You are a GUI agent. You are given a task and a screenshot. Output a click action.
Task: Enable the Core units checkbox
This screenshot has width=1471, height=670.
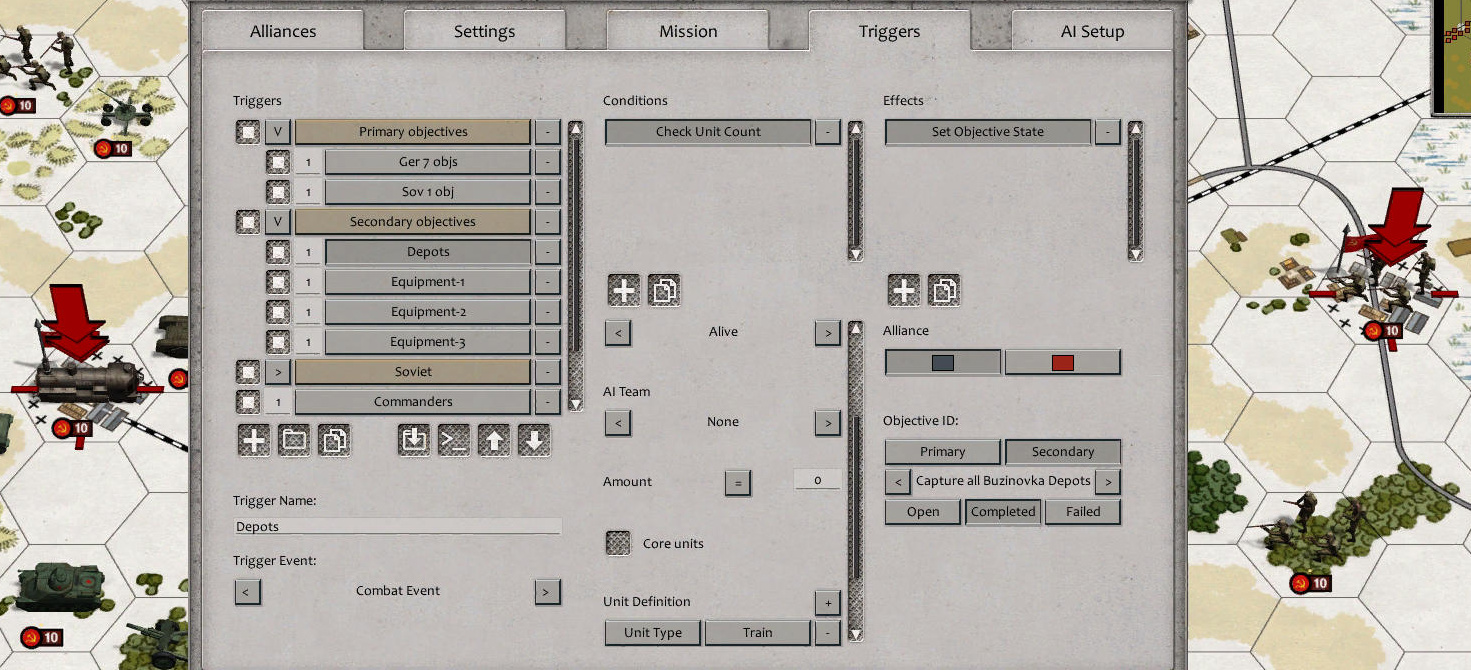[x=620, y=543]
